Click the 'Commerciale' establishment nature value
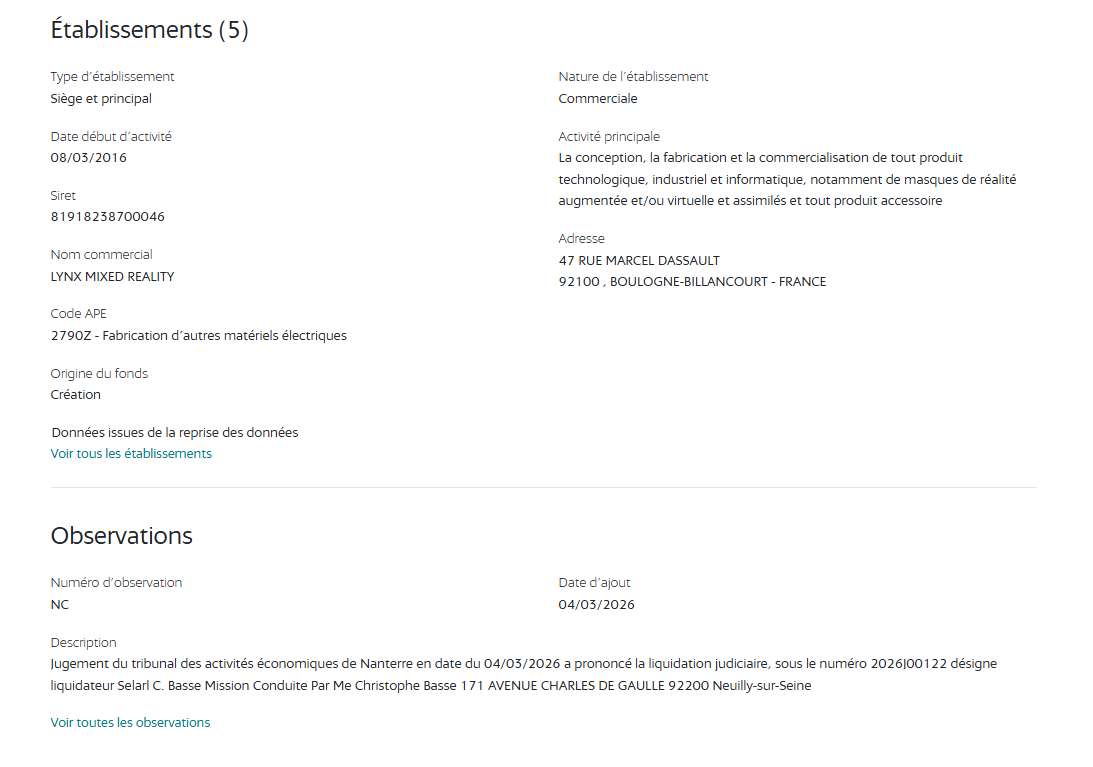This screenshot has height=767, width=1093. [597, 99]
